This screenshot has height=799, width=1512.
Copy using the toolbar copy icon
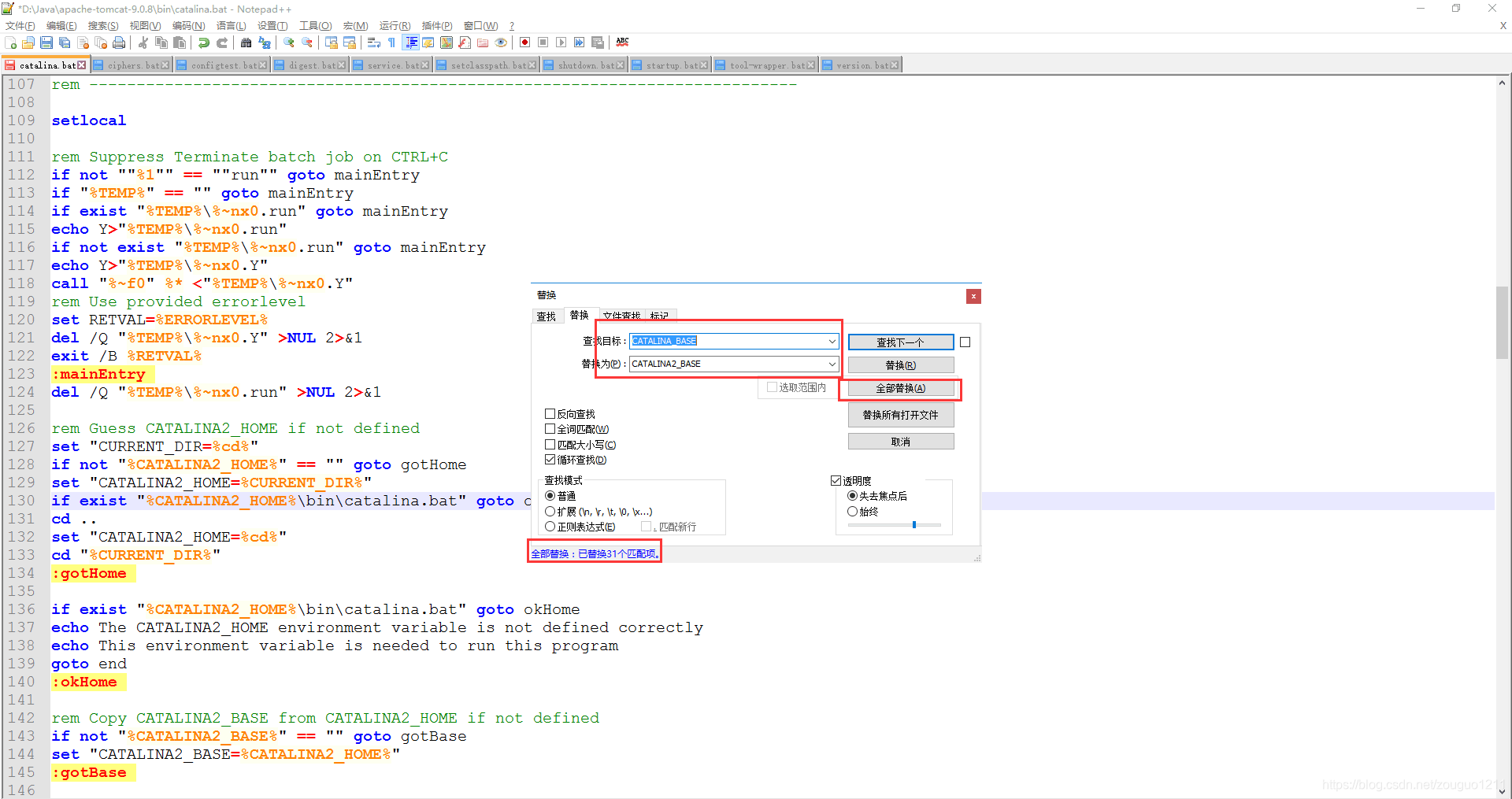click(x=161, y=43)
